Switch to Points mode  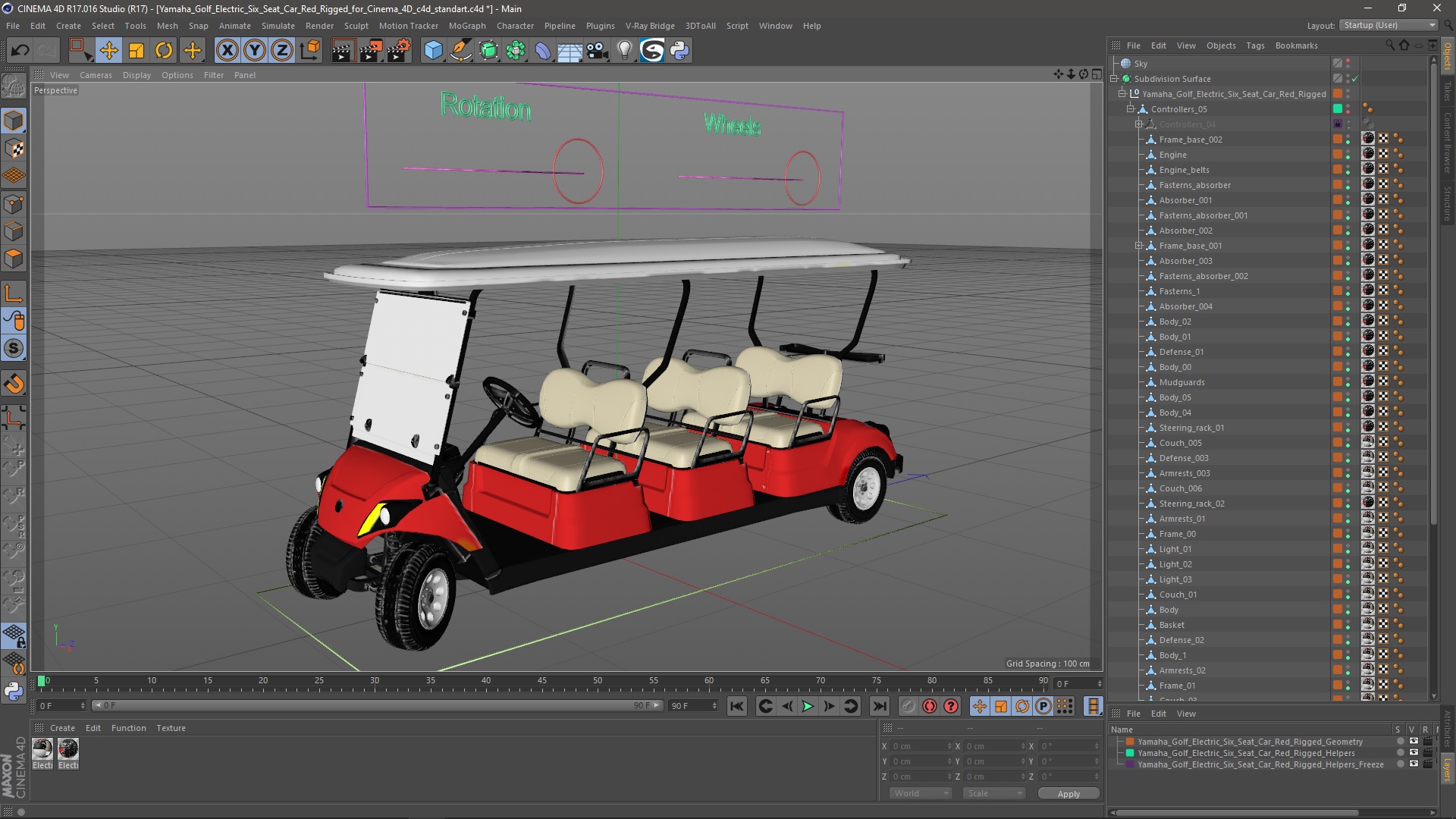click(x=14, y=204)
